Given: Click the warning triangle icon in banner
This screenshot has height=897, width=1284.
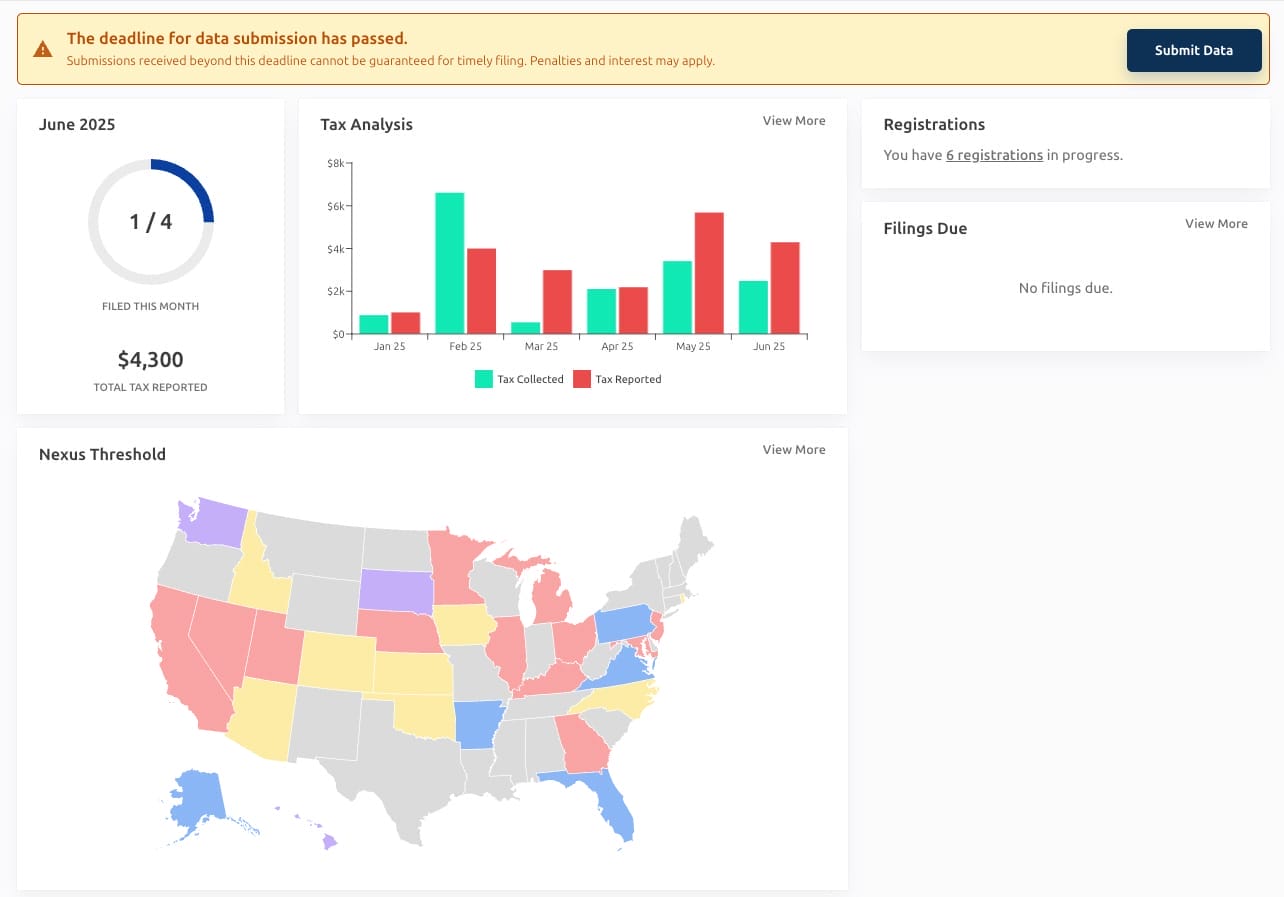Looking at the screenshot, I should (42, 49).
